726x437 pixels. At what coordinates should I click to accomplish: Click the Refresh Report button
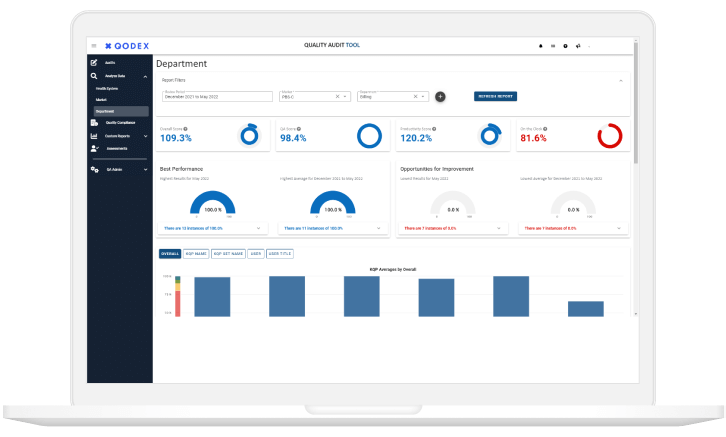pos(495,96)
